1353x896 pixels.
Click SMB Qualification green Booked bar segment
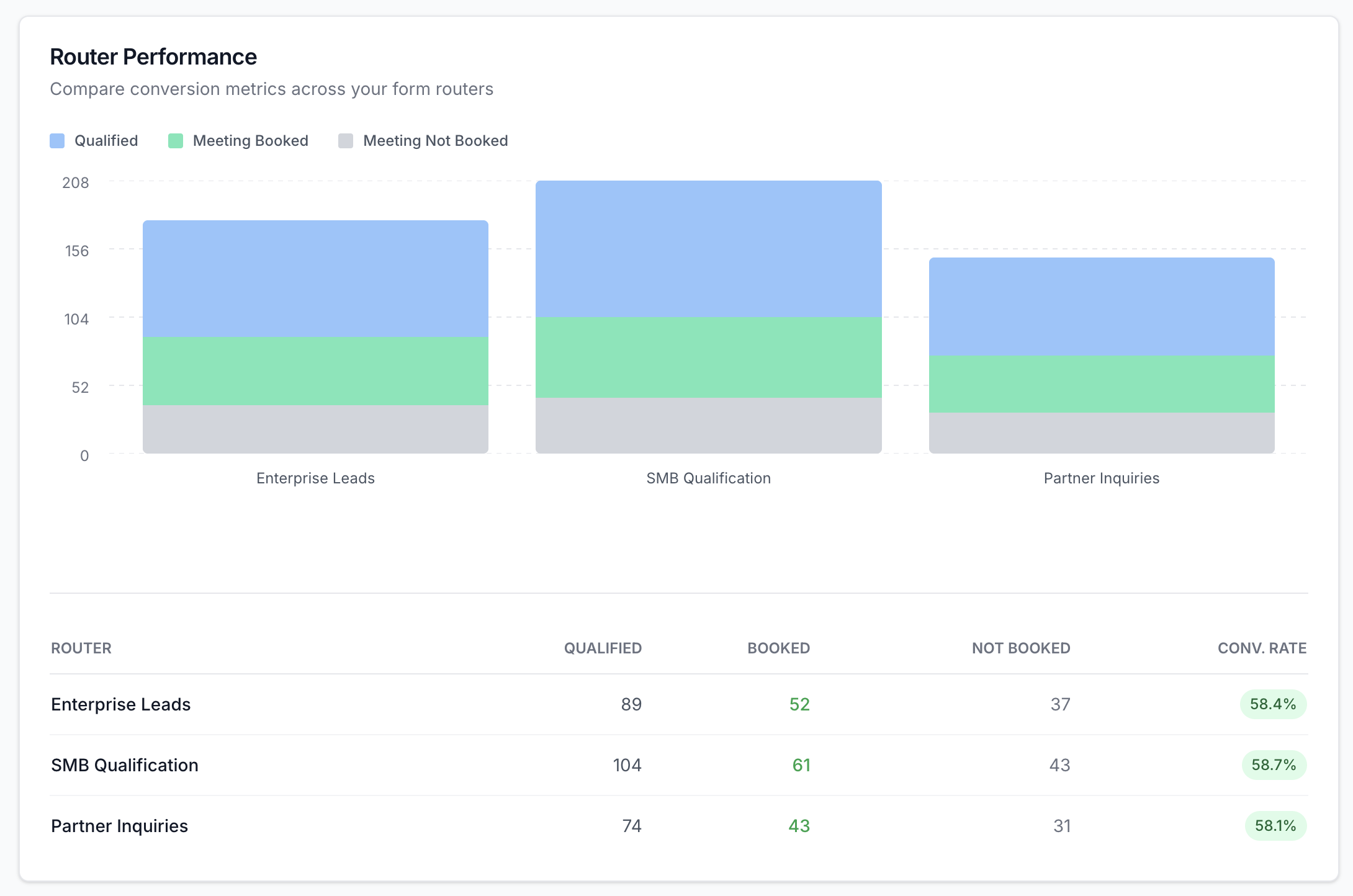(x=708, y=357)
